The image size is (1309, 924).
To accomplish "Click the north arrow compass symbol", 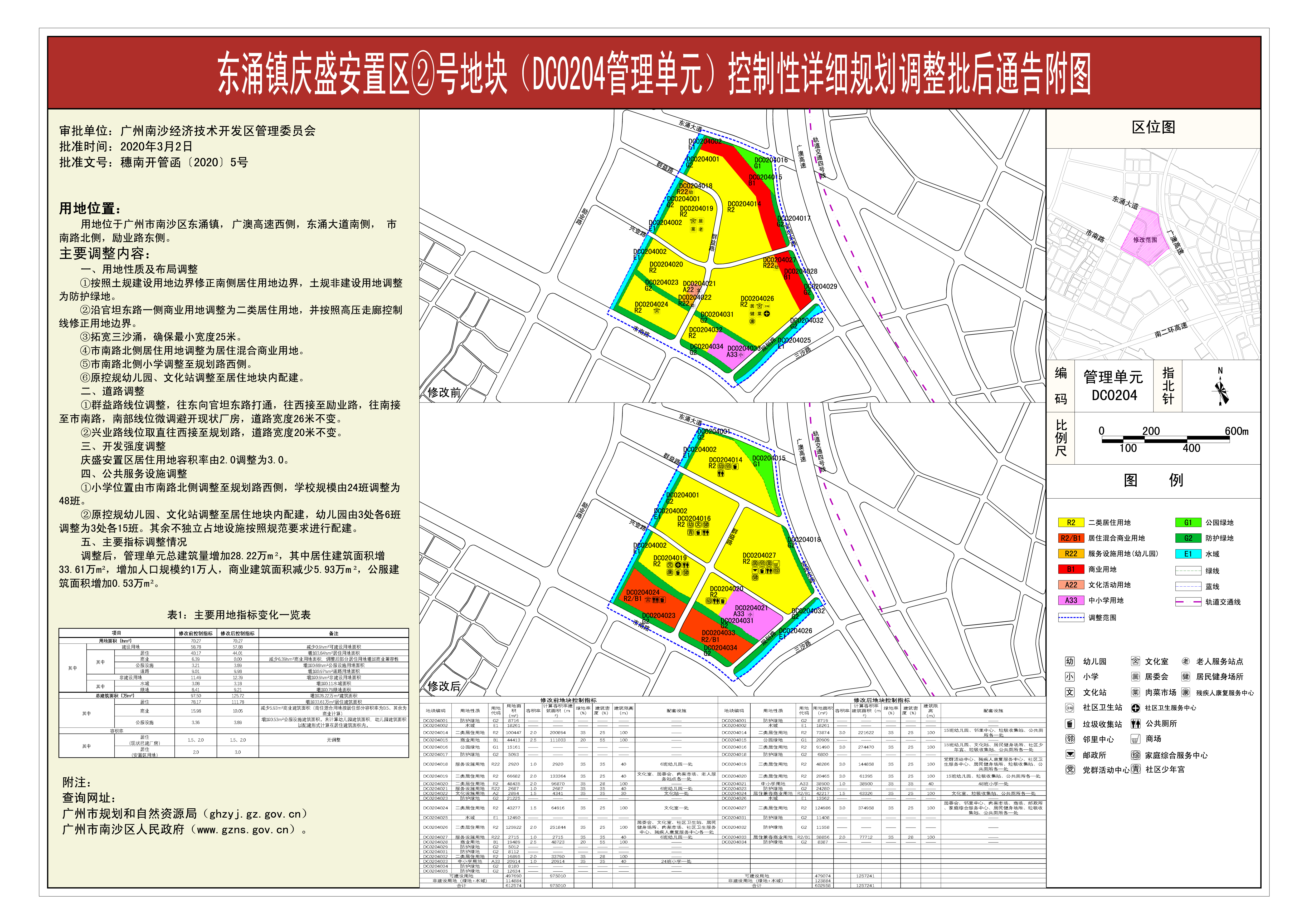I will click(x=1221, y=387).
